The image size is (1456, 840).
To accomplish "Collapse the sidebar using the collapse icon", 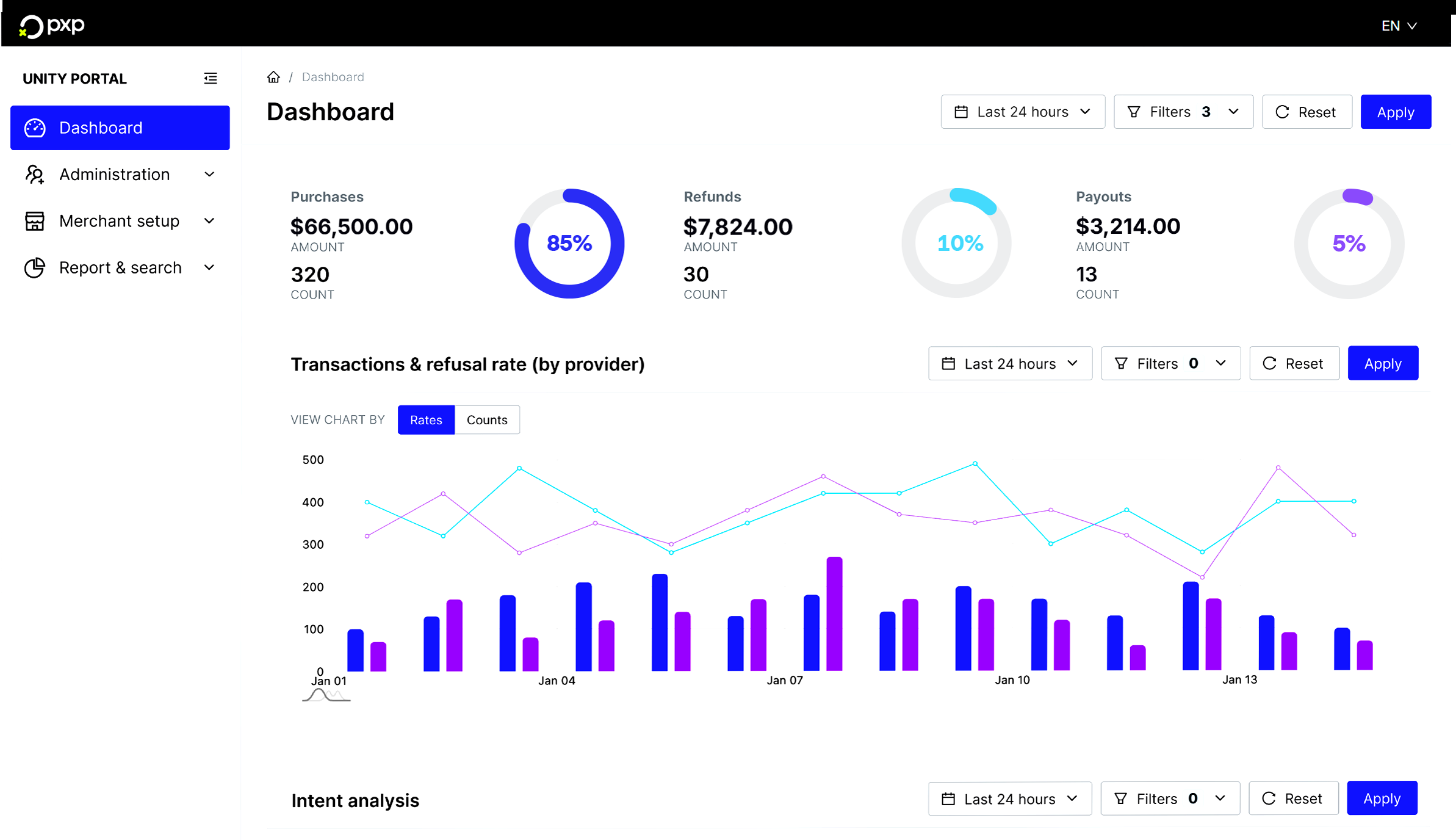I will tap(210, 78).
